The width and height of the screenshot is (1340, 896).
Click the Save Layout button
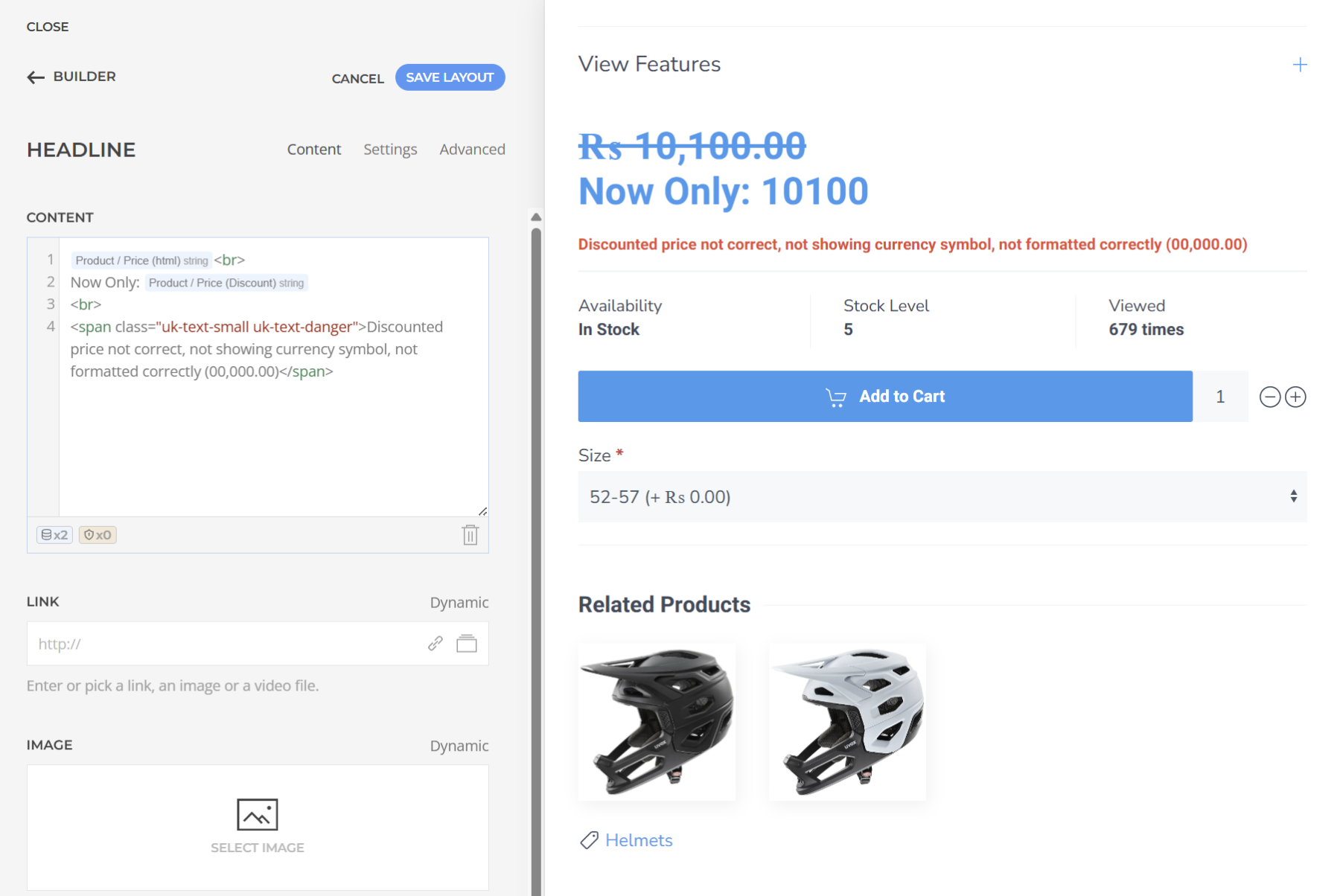tap(450, 77)
